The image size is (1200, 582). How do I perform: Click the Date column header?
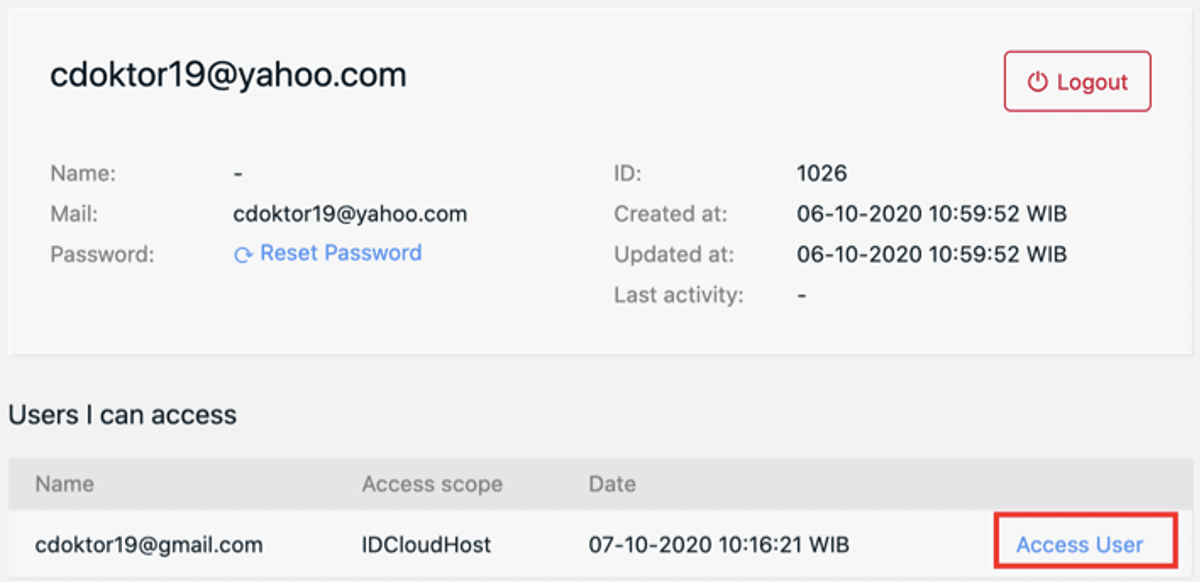(x=612, y=484)
